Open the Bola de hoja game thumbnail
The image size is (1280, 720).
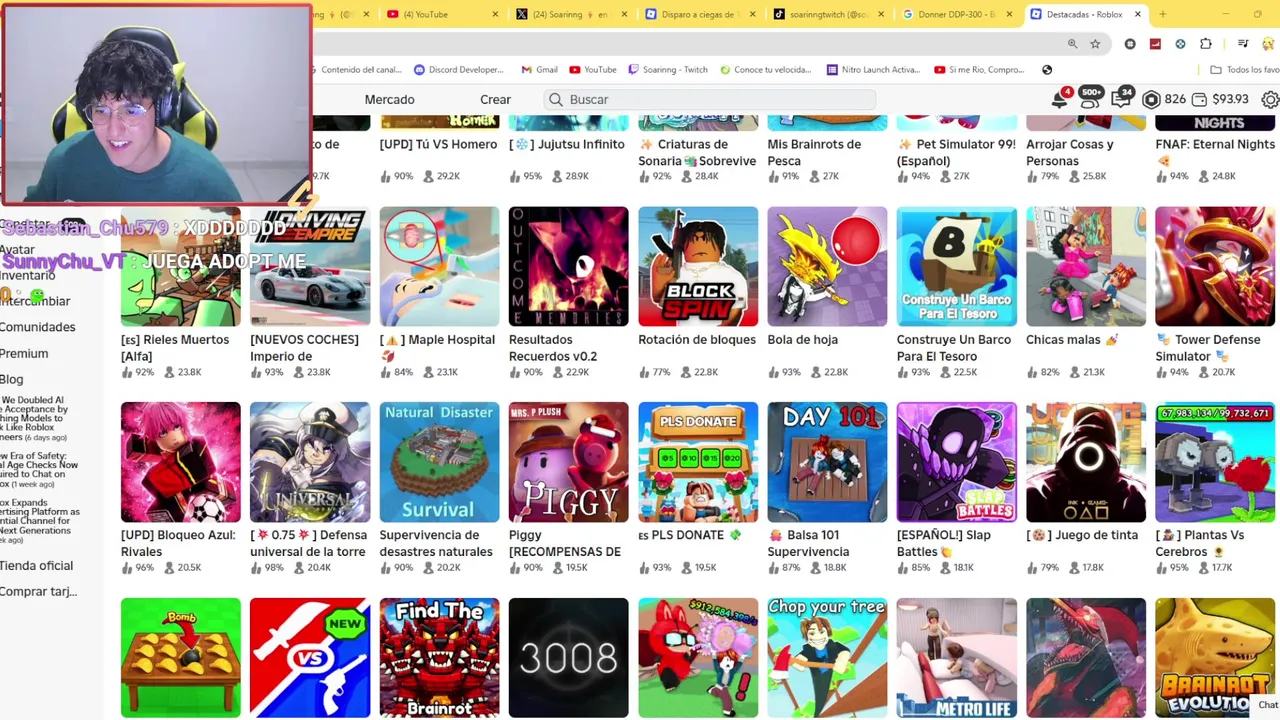827,266
